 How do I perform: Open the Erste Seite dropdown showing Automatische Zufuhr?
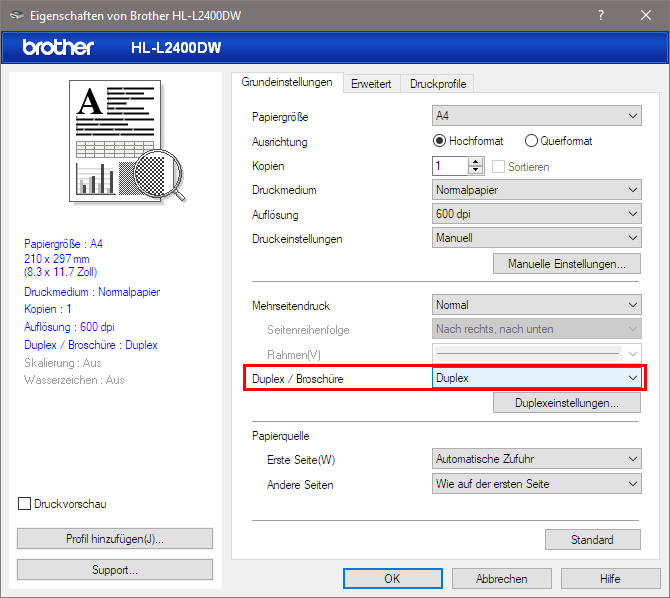click(537, 459)
